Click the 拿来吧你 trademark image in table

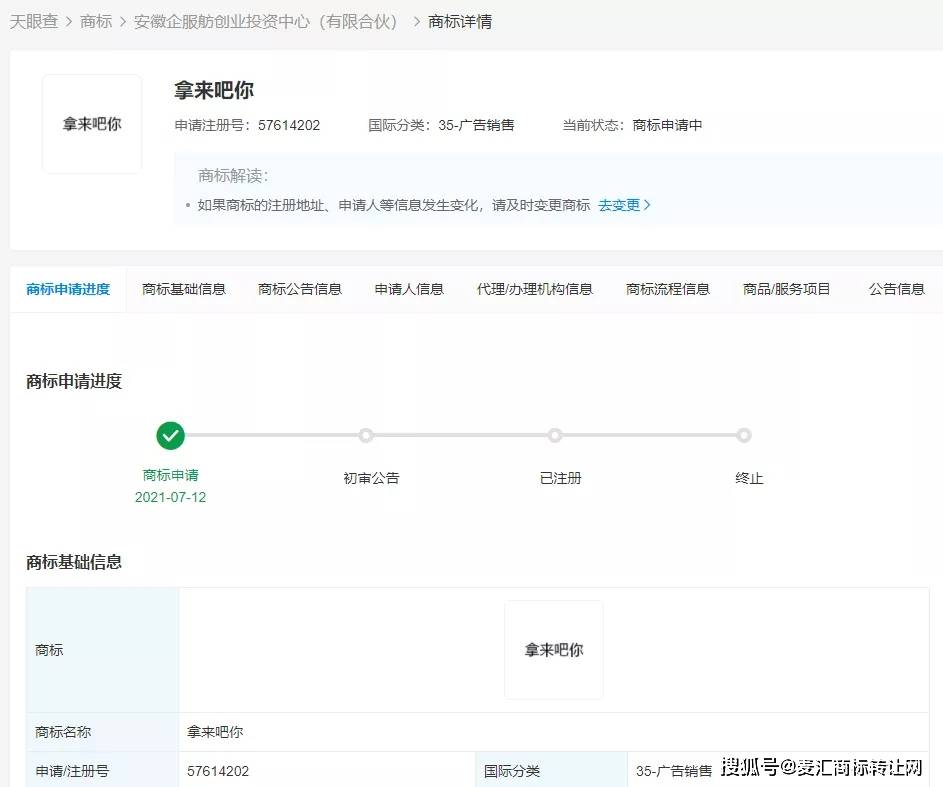(x=554, y=650)
